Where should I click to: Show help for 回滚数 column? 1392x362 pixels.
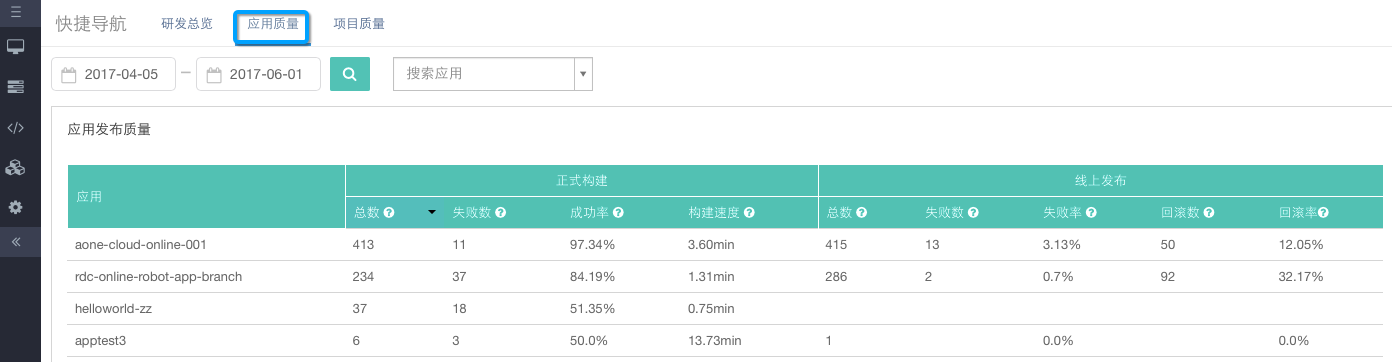click(x=1209, y=212)
